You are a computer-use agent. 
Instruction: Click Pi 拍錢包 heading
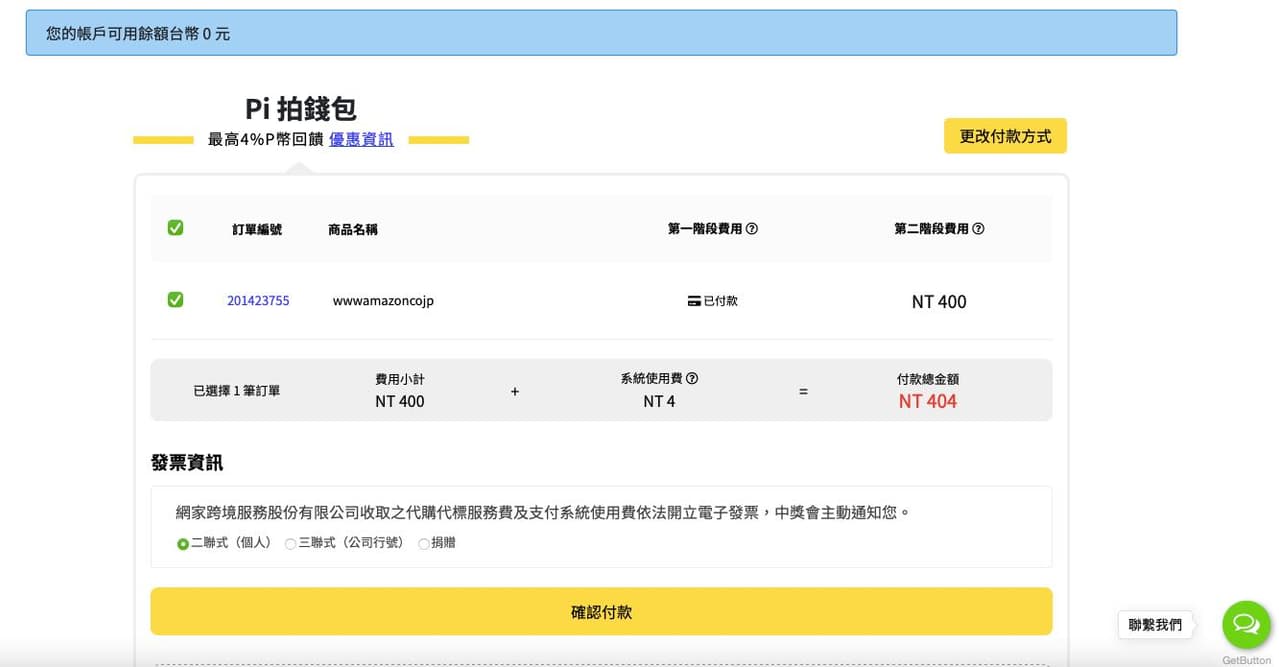301,109
